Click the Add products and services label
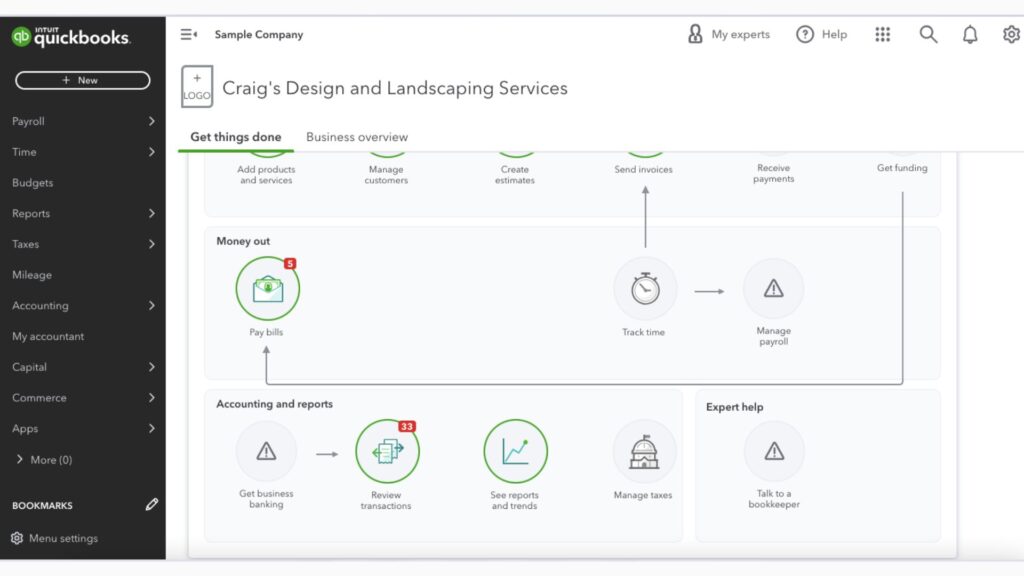 [x=266, y=174]
